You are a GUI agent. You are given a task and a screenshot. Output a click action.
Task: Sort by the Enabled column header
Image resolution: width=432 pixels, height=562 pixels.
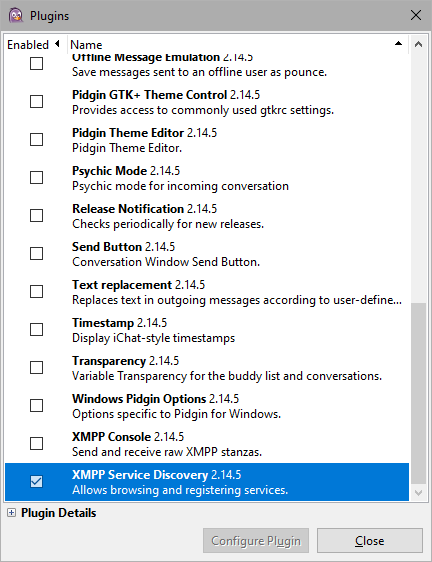(35, 44)
